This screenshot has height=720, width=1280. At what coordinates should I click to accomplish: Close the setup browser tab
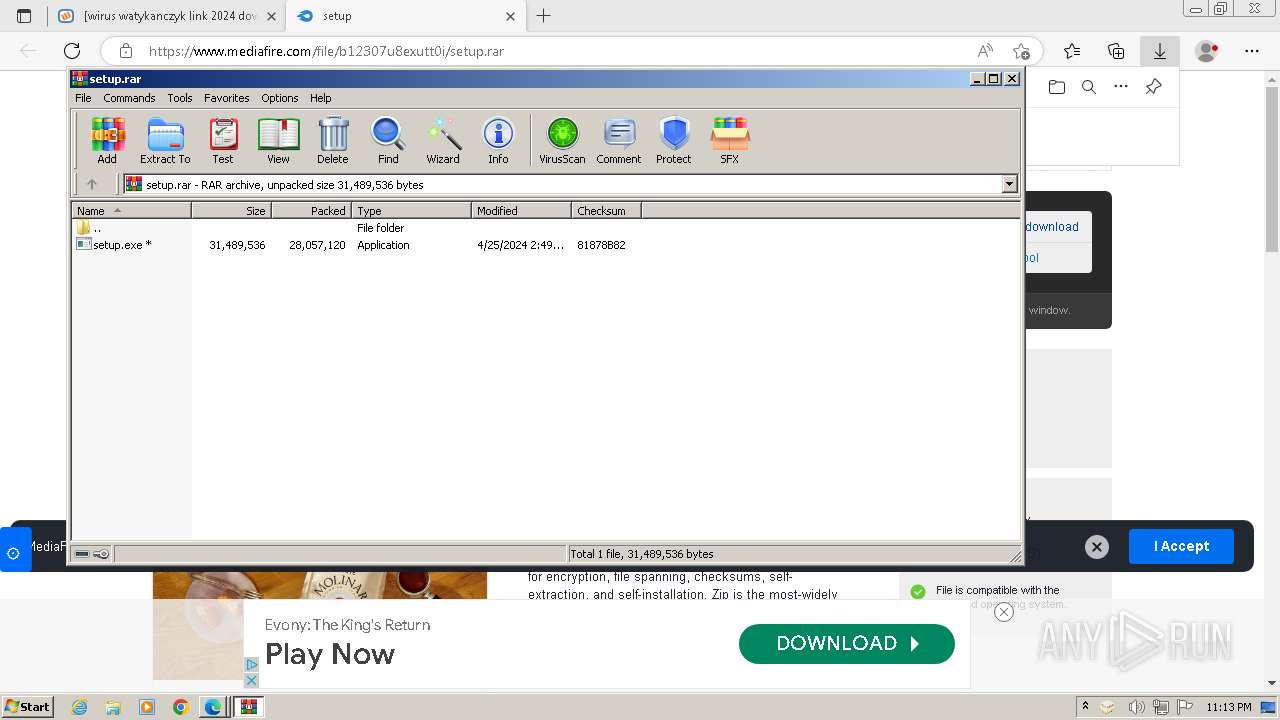pyautogui.click(x=511, y=16)
